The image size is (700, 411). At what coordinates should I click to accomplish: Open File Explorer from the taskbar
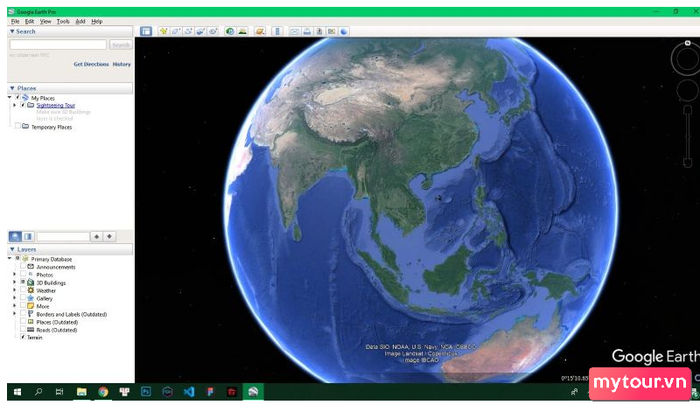coord(81,392)
